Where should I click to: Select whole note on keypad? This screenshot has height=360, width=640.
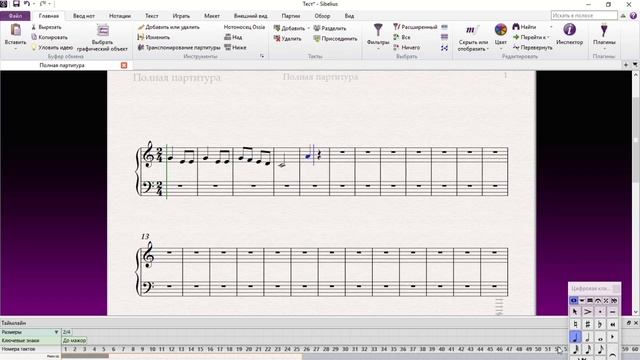pyautogui.click(x=600, y=338)
